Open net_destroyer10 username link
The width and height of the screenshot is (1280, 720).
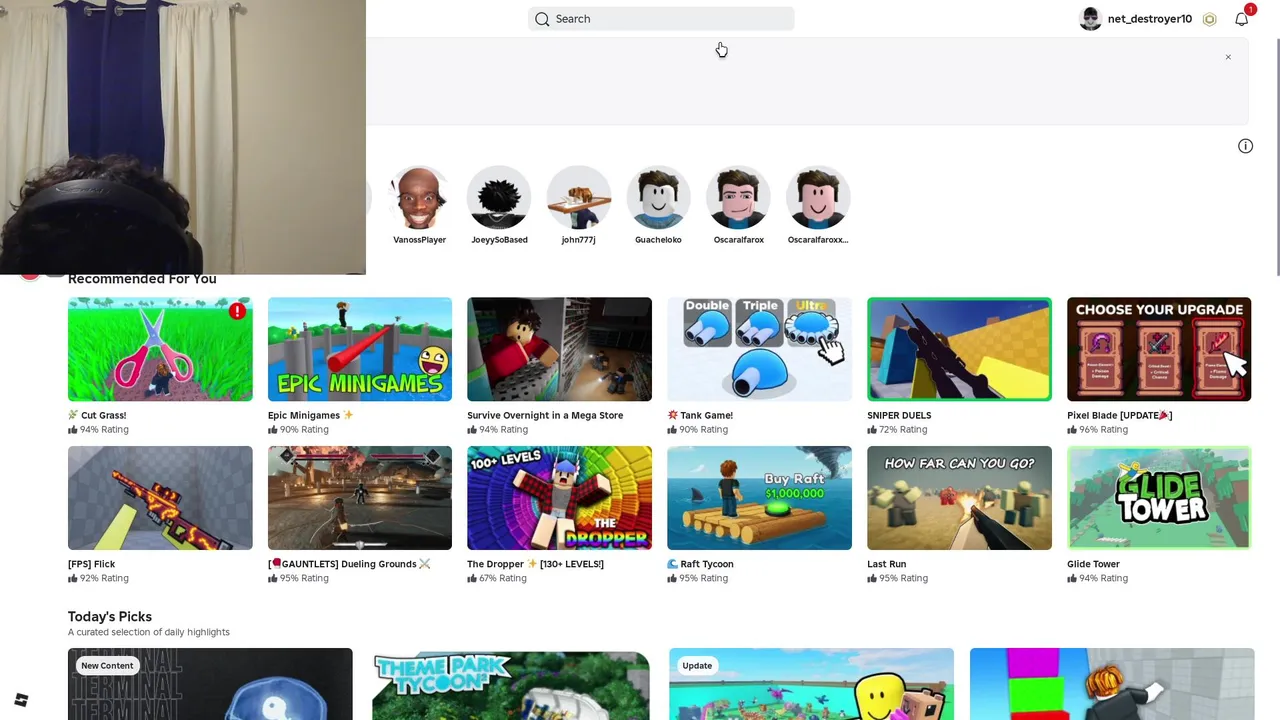pyautogui.click(x=1150, y=19)
